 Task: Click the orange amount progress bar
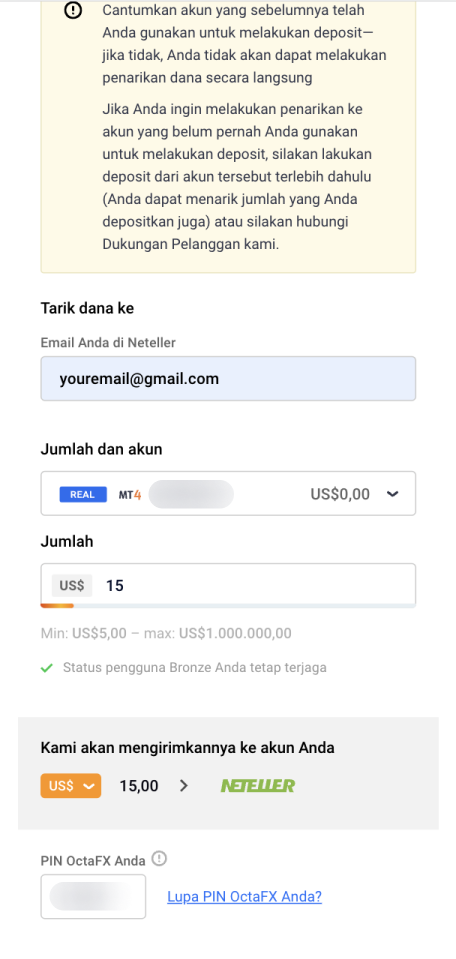(x=57, y=605)
